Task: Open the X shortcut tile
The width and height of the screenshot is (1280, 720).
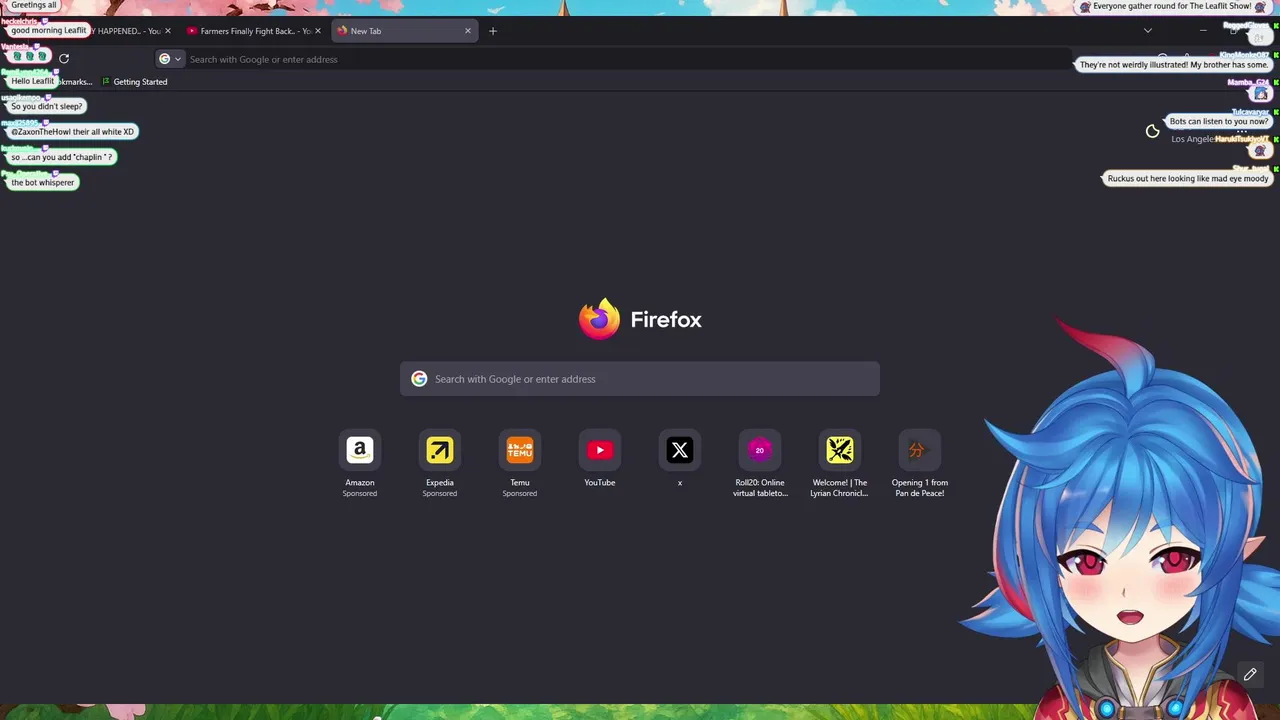Action: tap(680, 450)
